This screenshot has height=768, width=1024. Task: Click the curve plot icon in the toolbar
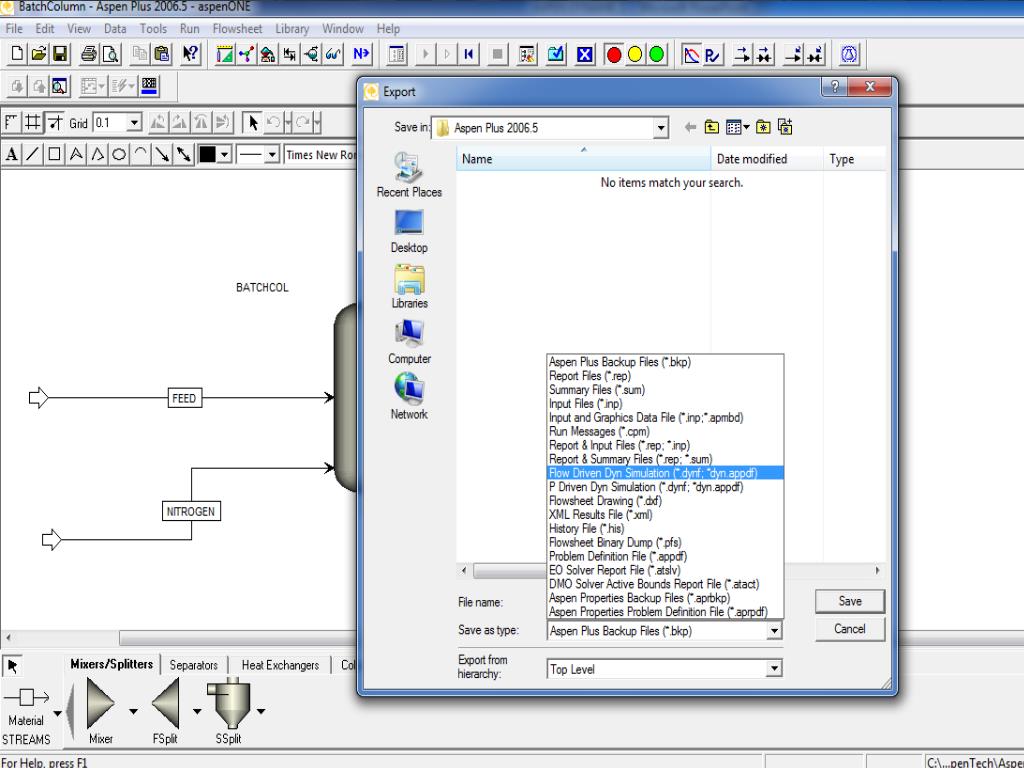click(x=691, y=54)
